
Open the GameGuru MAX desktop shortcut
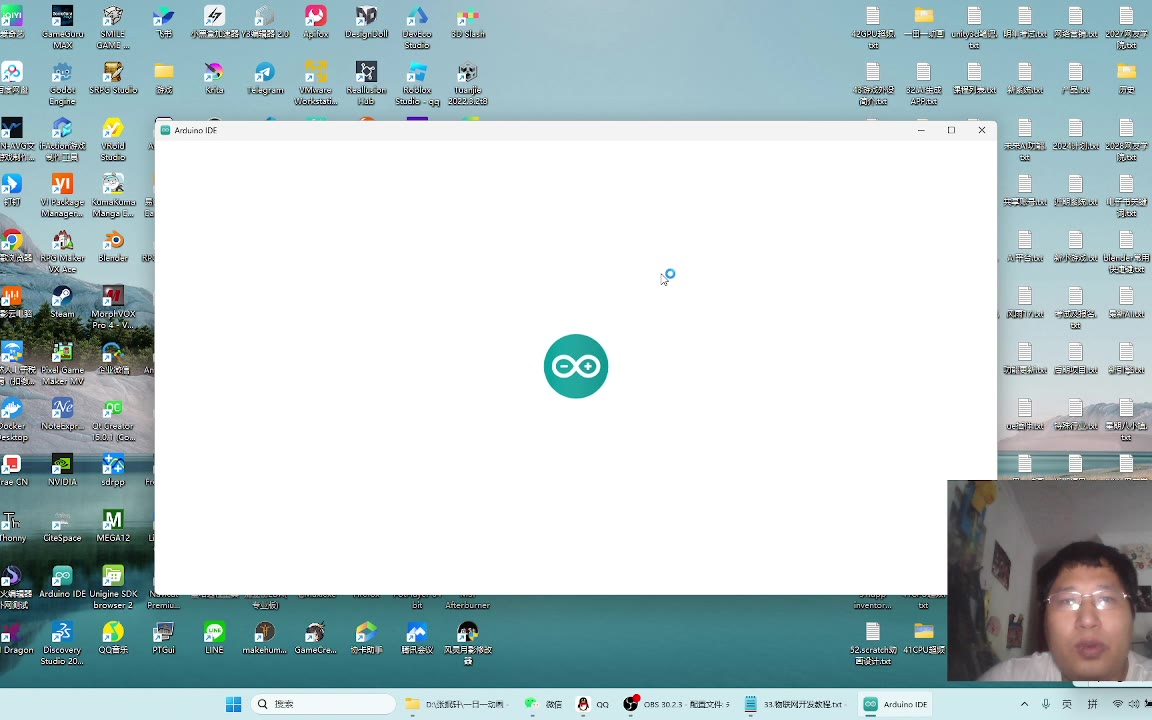62,27
